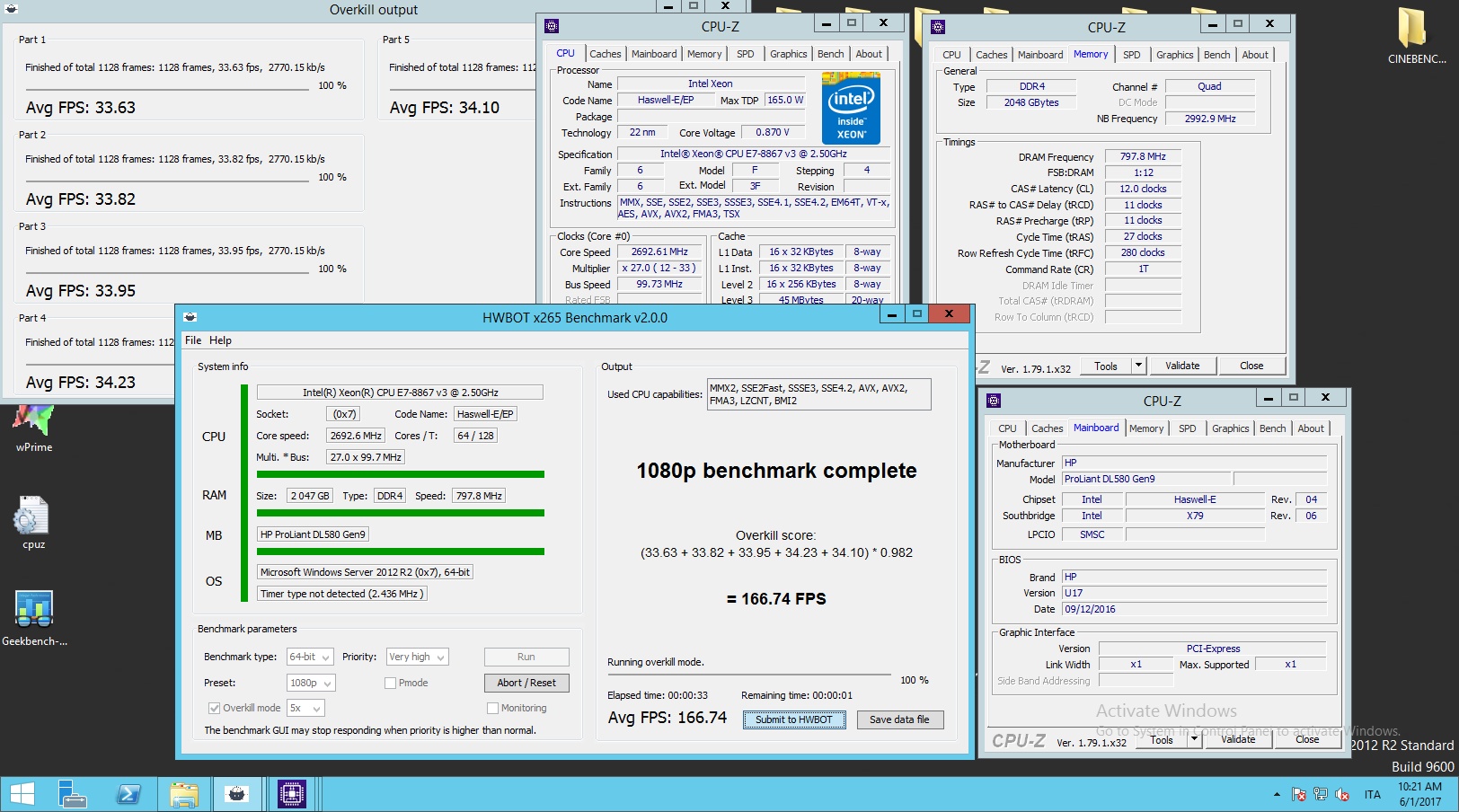This screenshot has height=812, width=1459.
Task: Enable the Pmode checkbox
Action: tap(390, 683)
